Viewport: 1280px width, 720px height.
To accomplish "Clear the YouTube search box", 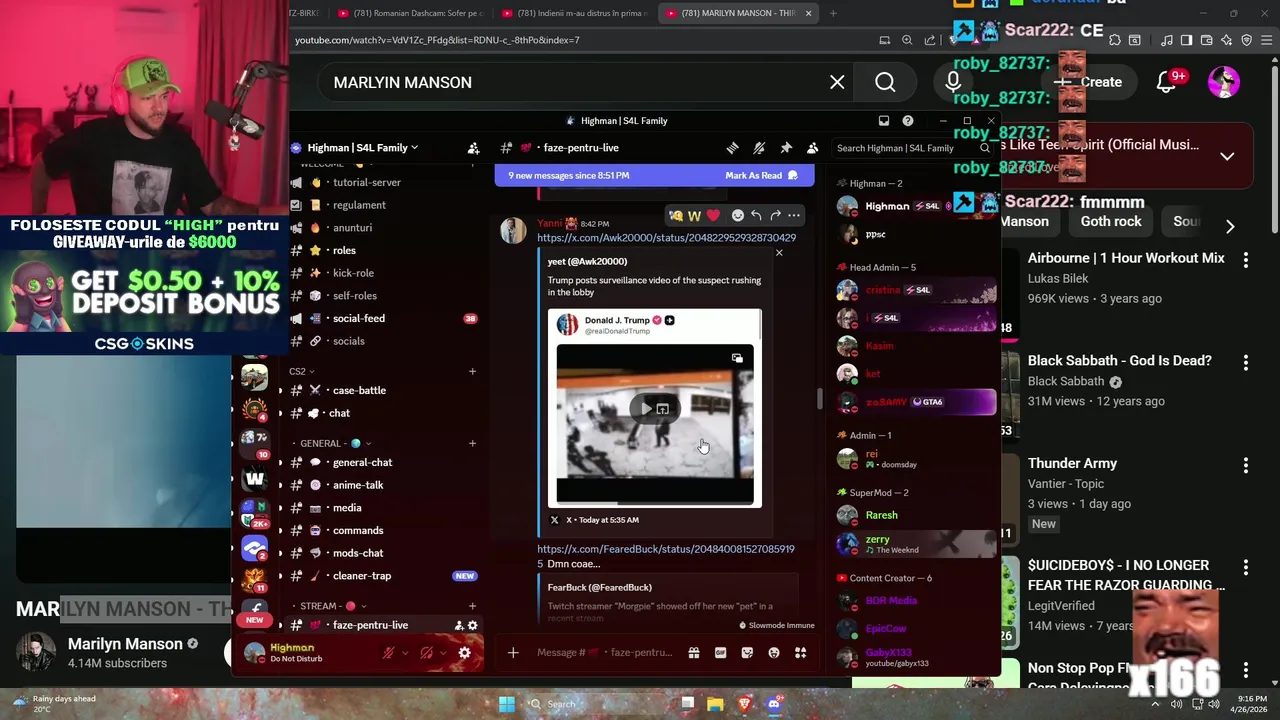I will pos(837,82).
